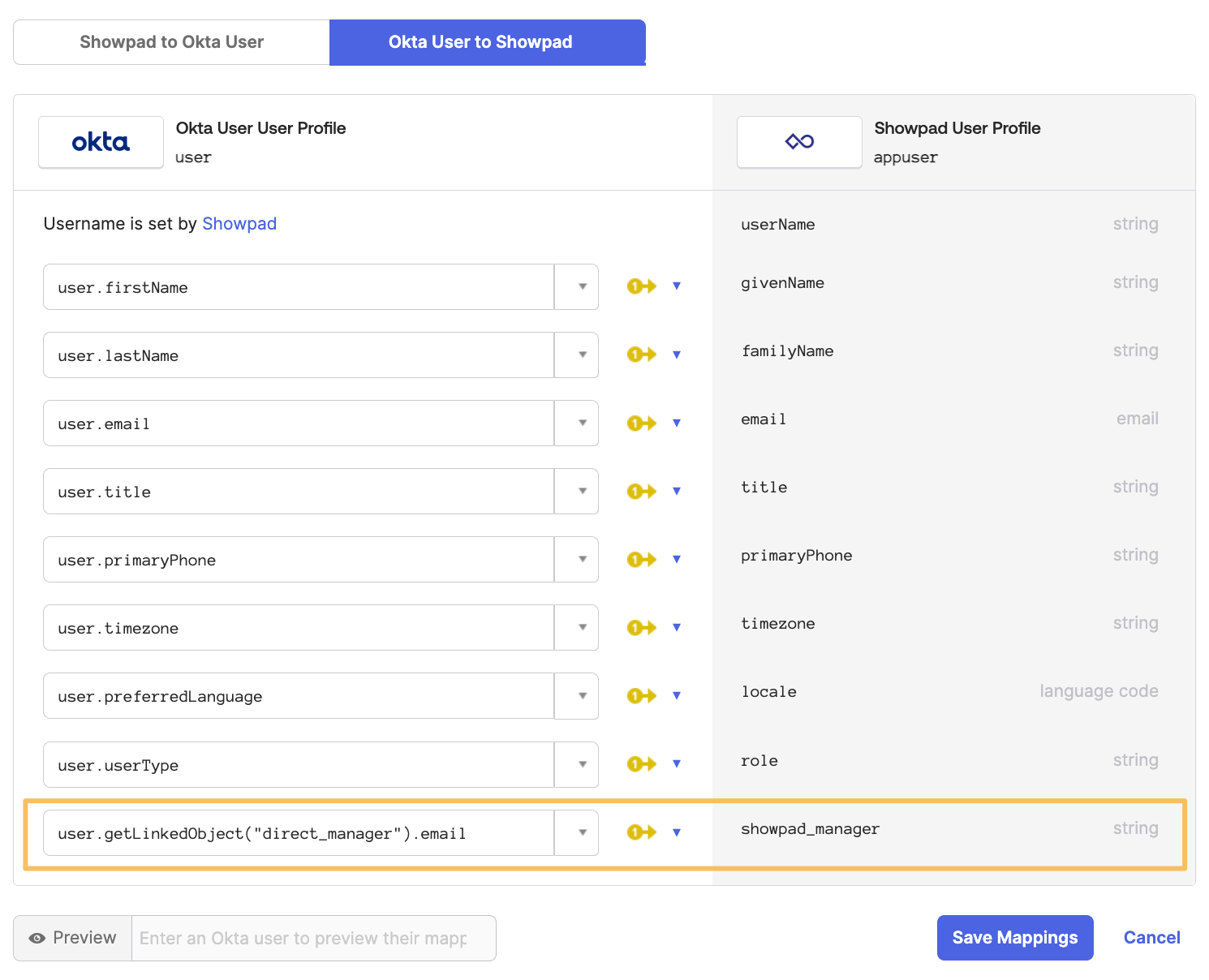Expand mapping options triangle for timezone
1209x980 pixels.
(x=677, y=627)
